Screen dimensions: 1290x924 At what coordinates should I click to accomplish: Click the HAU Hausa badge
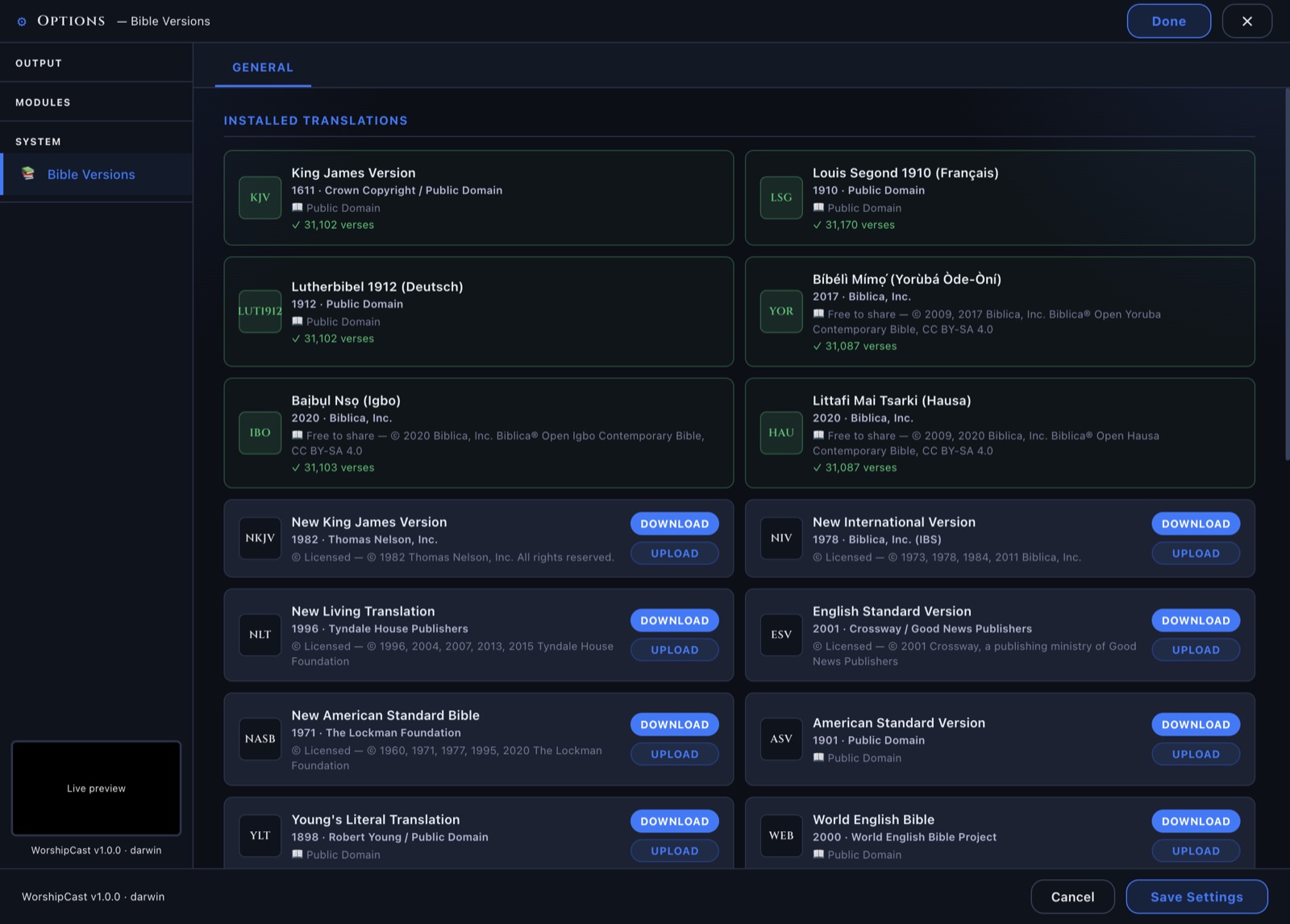pos(781,433)
